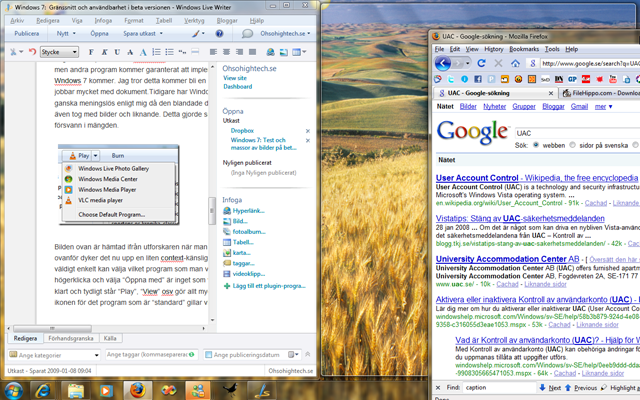Open the Arkiv menu

17,20
